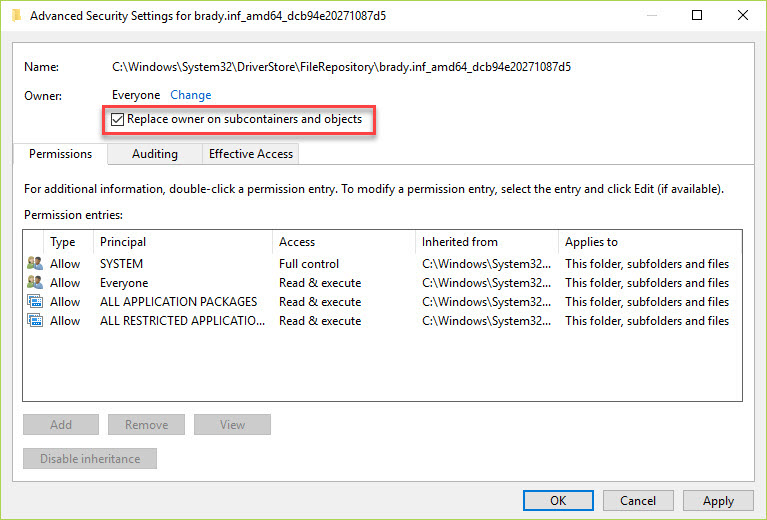Select the Permissions tab

coord(60,154)
